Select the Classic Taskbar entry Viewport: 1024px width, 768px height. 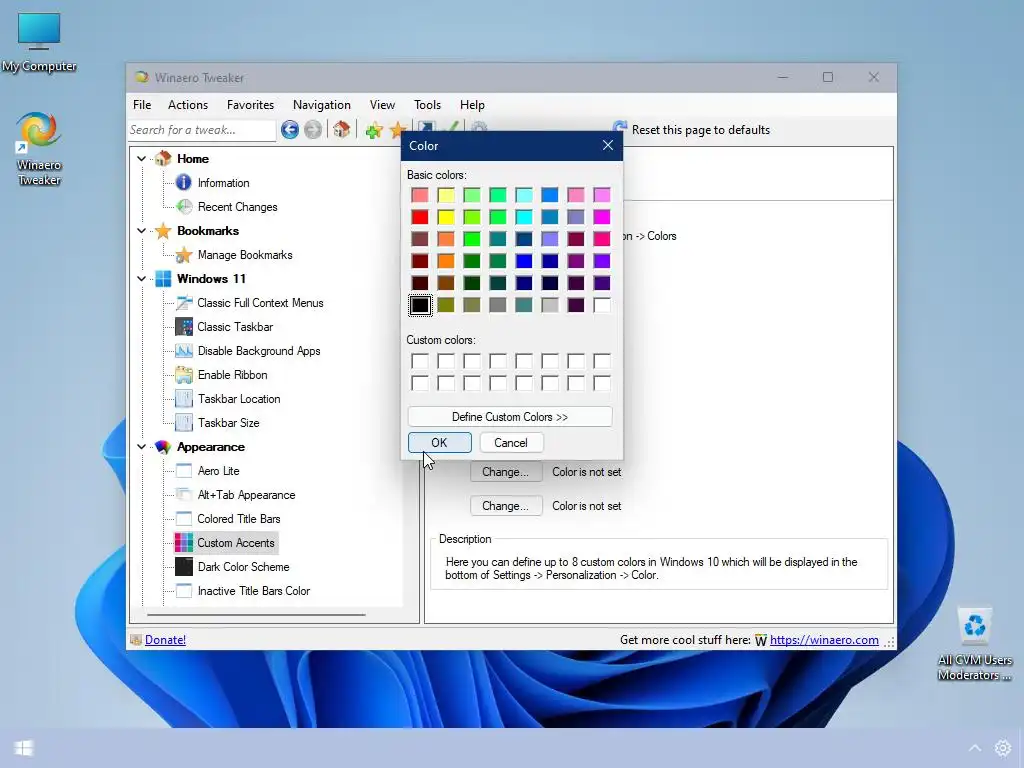click(235, 327)
